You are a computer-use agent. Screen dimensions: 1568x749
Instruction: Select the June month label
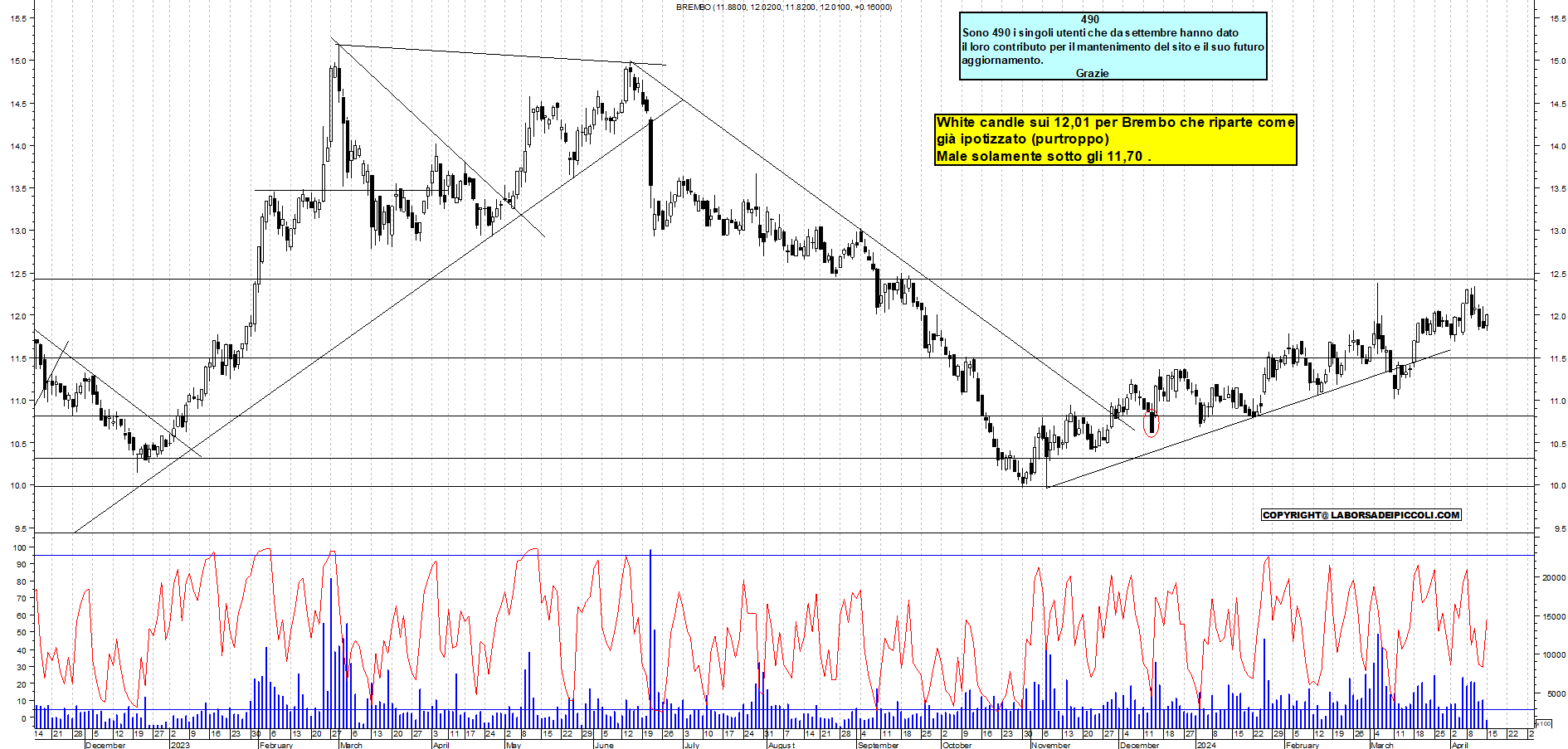(x=604, y=745)
